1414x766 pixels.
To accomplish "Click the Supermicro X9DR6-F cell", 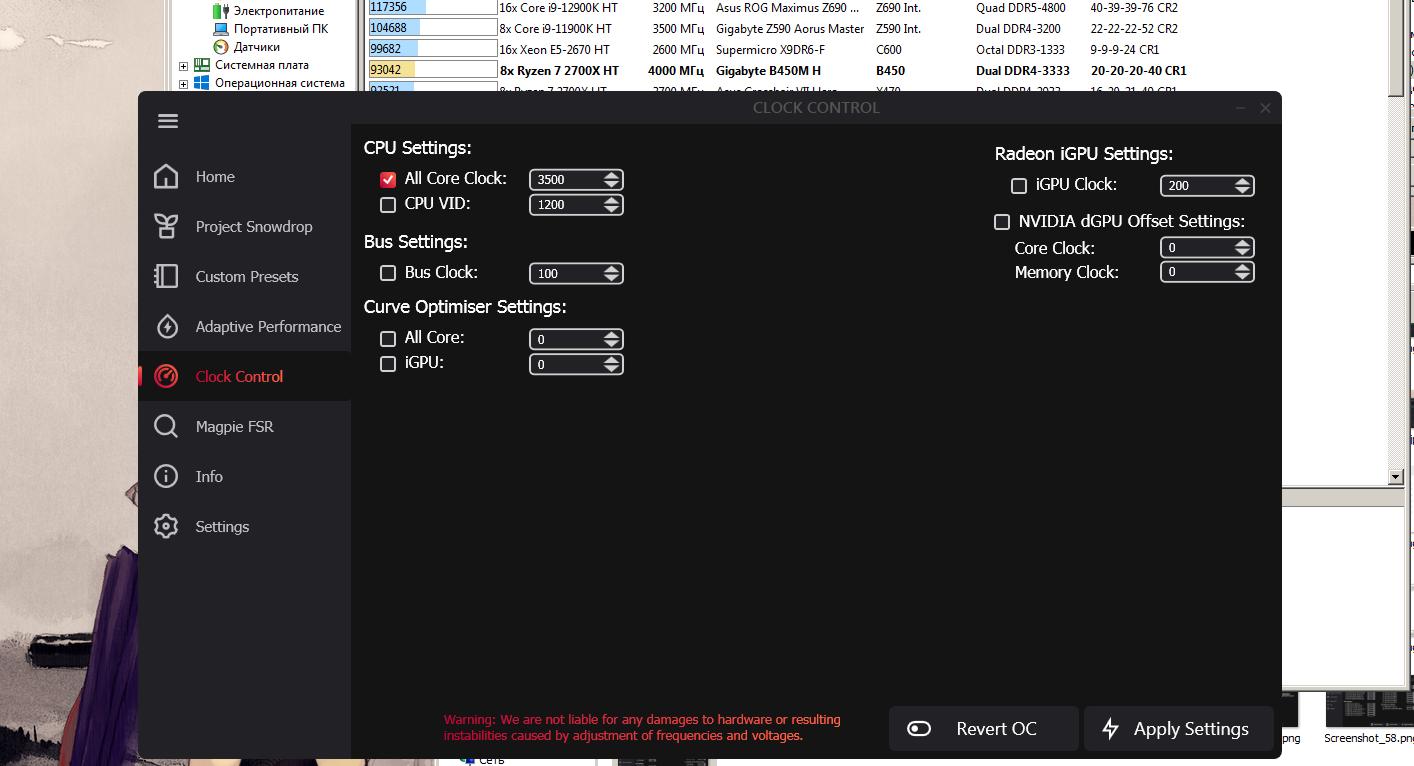I will click(769, 49).
